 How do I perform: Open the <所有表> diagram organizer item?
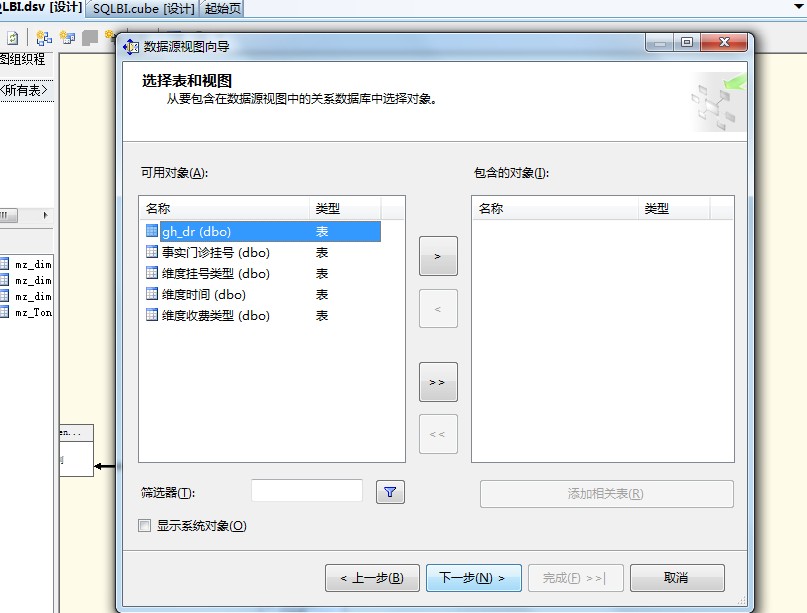24,91
